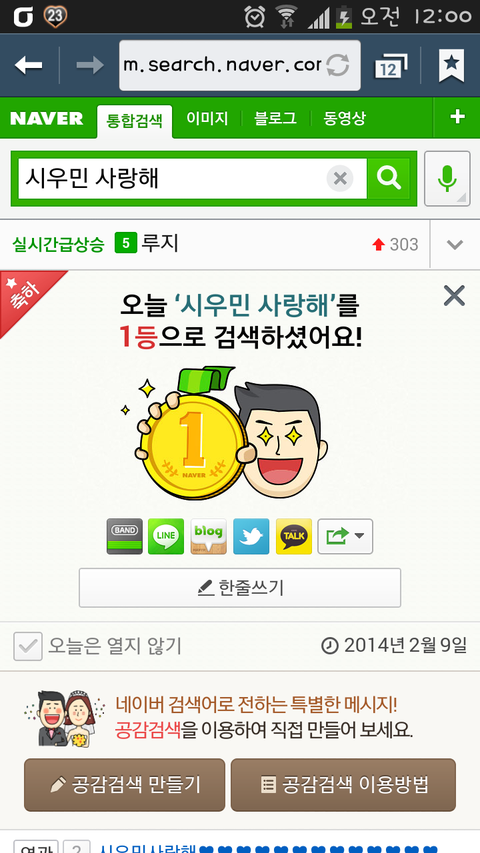Tap the 공감검색 이용방법 button
480x853 pixels.
click(x=343, y=785)
